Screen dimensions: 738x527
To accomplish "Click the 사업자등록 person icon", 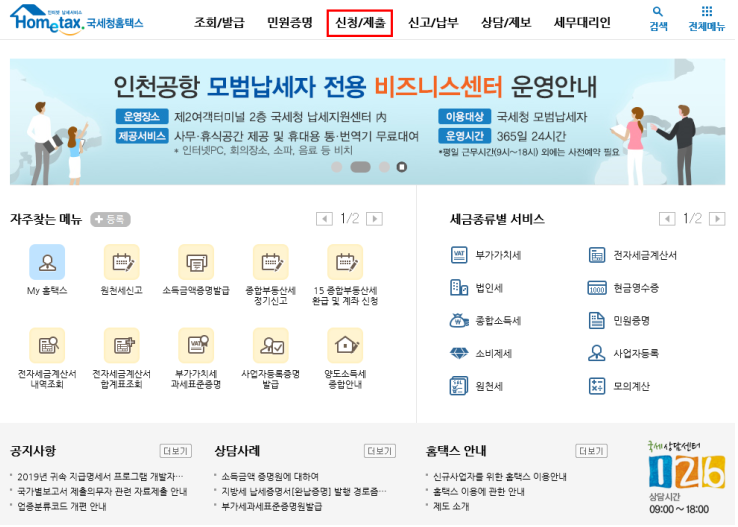I will (597, 353).
